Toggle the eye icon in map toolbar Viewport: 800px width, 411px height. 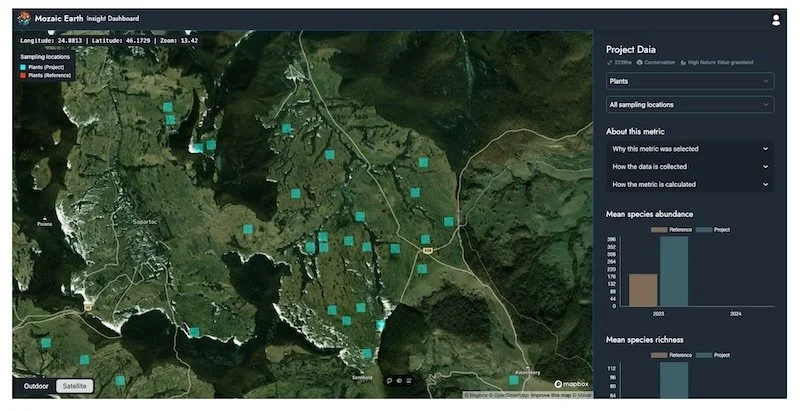point(399,380)
